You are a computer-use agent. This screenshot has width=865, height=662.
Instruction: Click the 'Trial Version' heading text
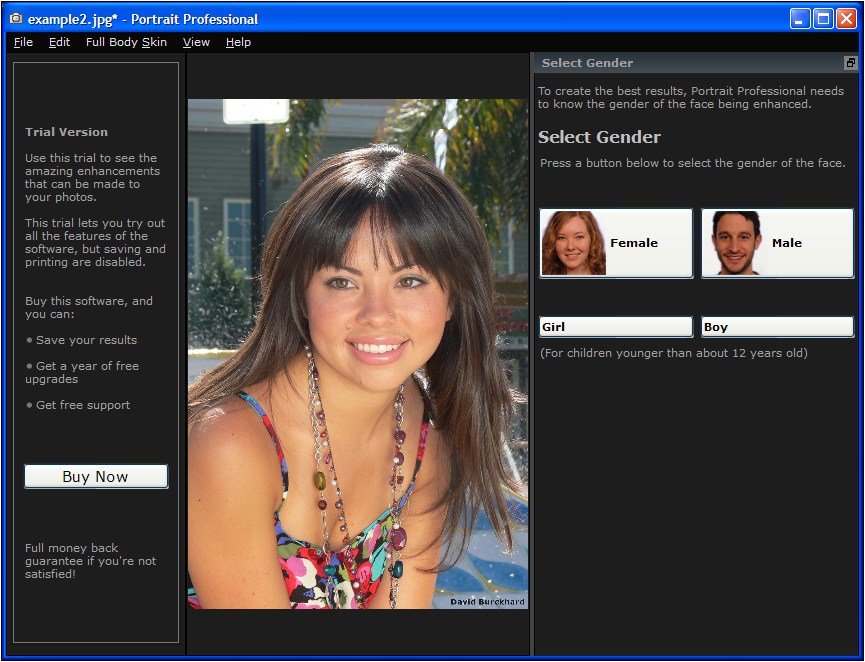point(66,132)
